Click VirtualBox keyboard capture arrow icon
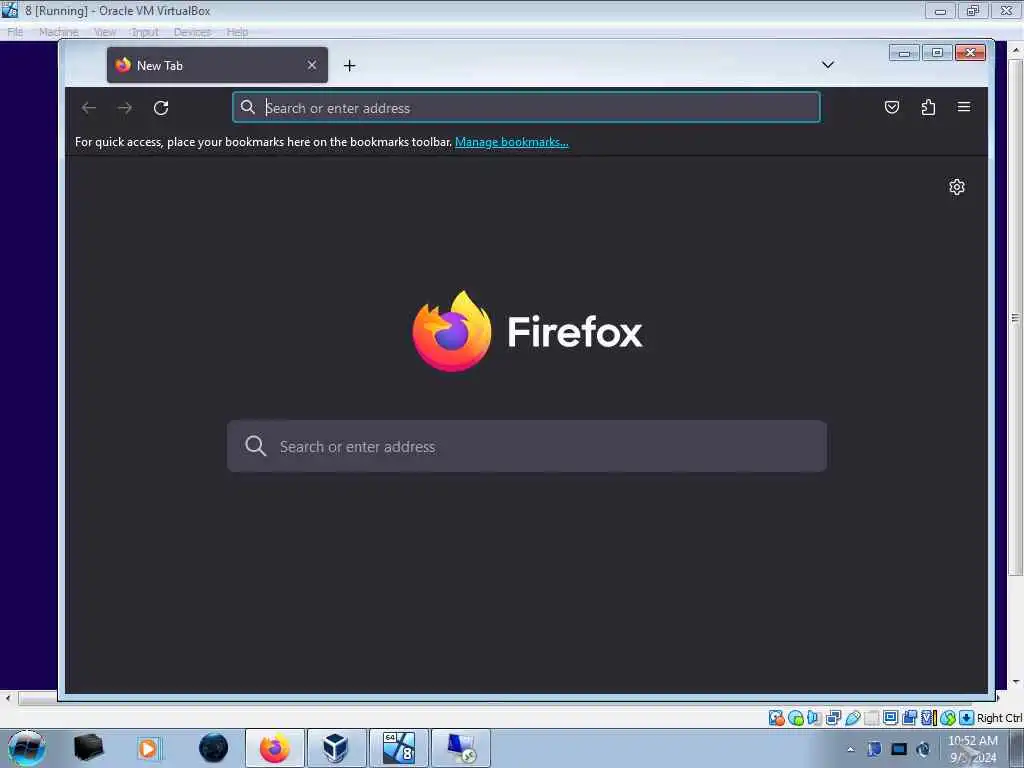The image size is (1024, 768). pyautogui.click(x=967, y=718)
